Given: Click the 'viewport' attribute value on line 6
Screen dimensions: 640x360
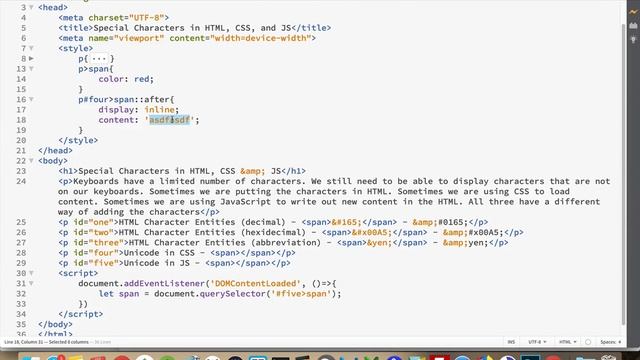Looking at the screenshot, I should point(139,38).
